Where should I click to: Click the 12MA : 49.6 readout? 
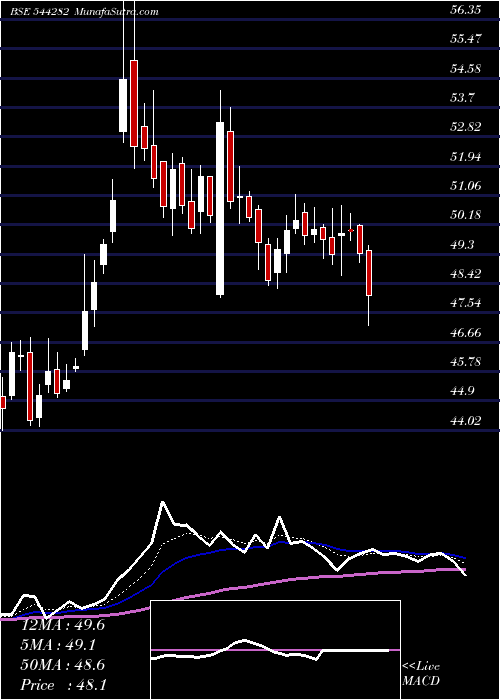(x=63, y=625)
